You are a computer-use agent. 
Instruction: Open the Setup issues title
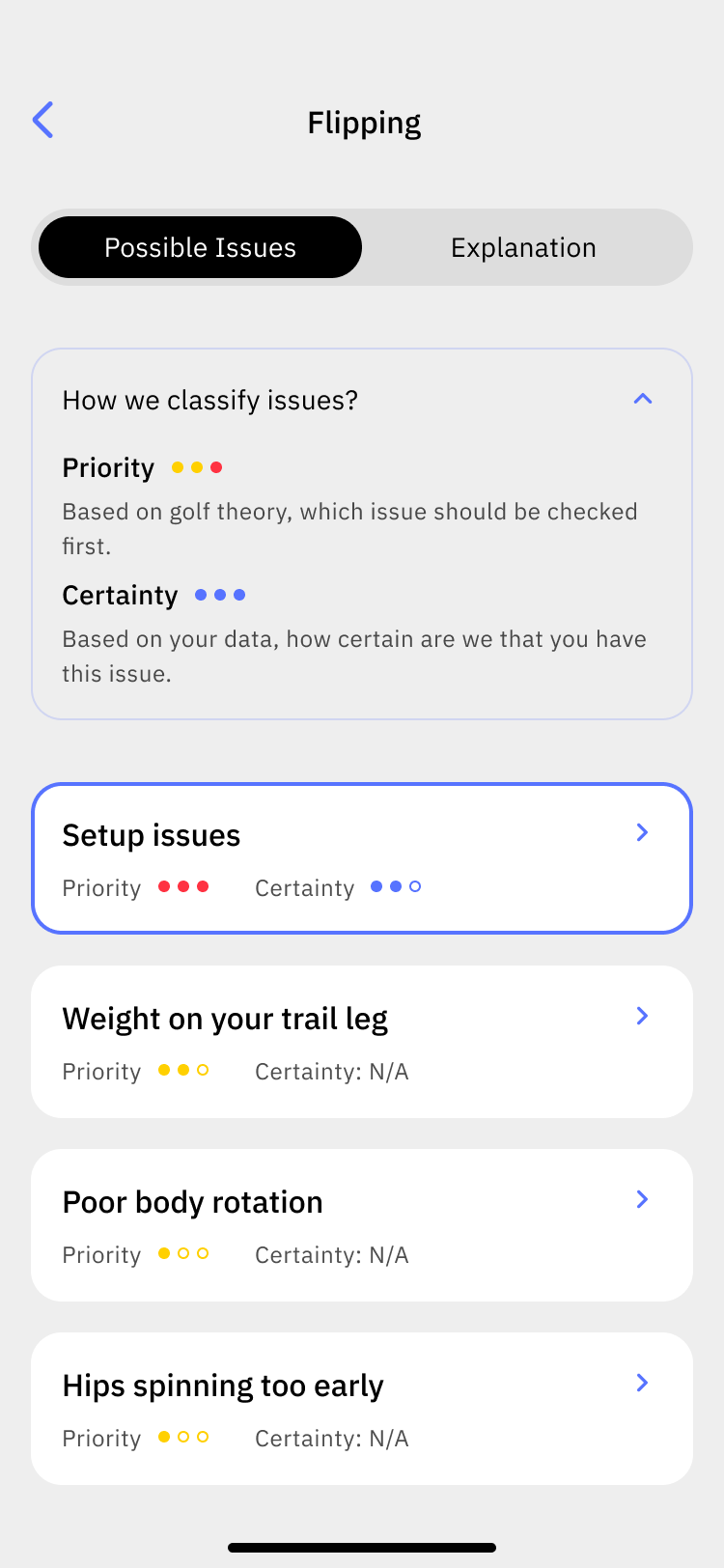pos(152,835)
